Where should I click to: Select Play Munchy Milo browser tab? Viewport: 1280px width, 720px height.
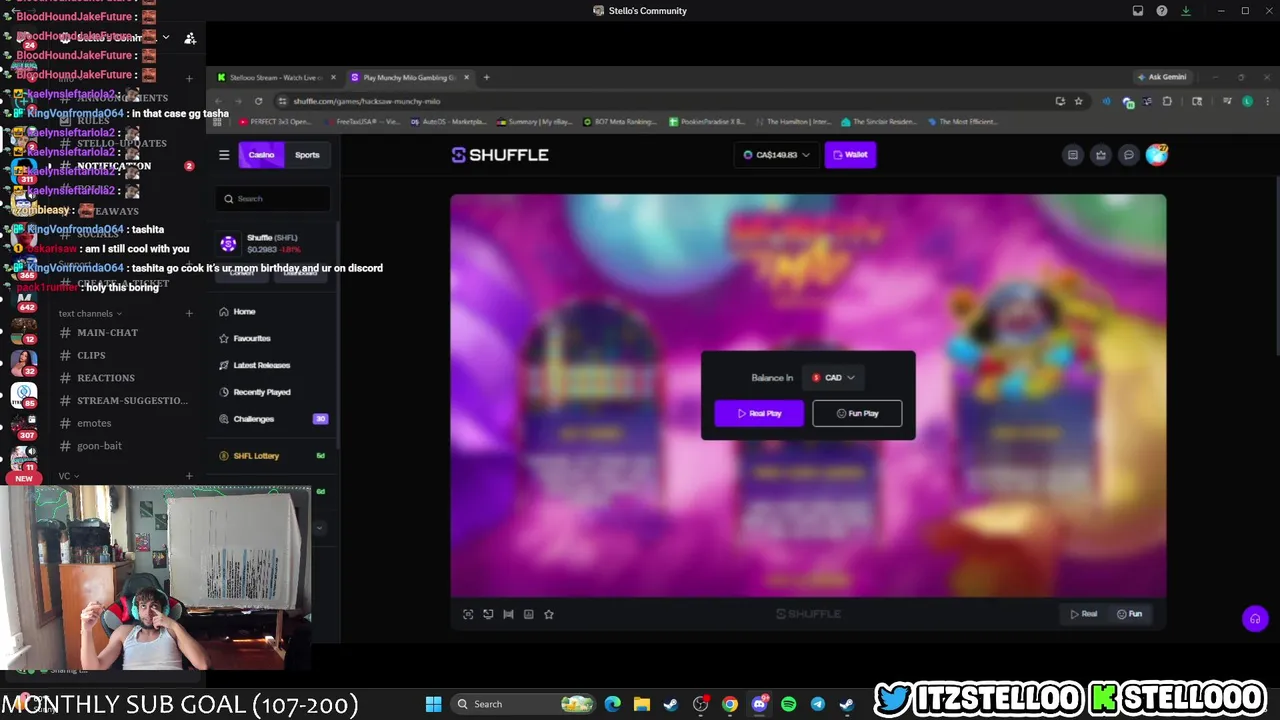click(x=410, y=77)
